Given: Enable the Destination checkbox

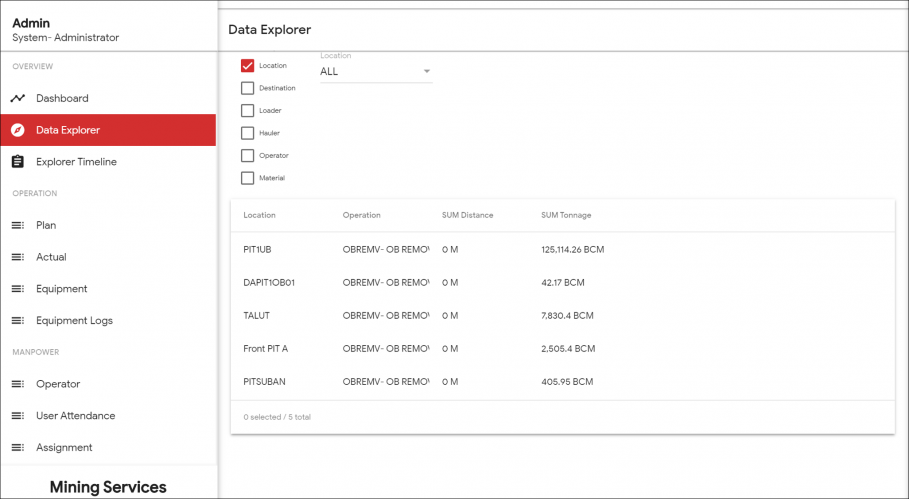Looking at the screenshot, I should click(247, 88).
